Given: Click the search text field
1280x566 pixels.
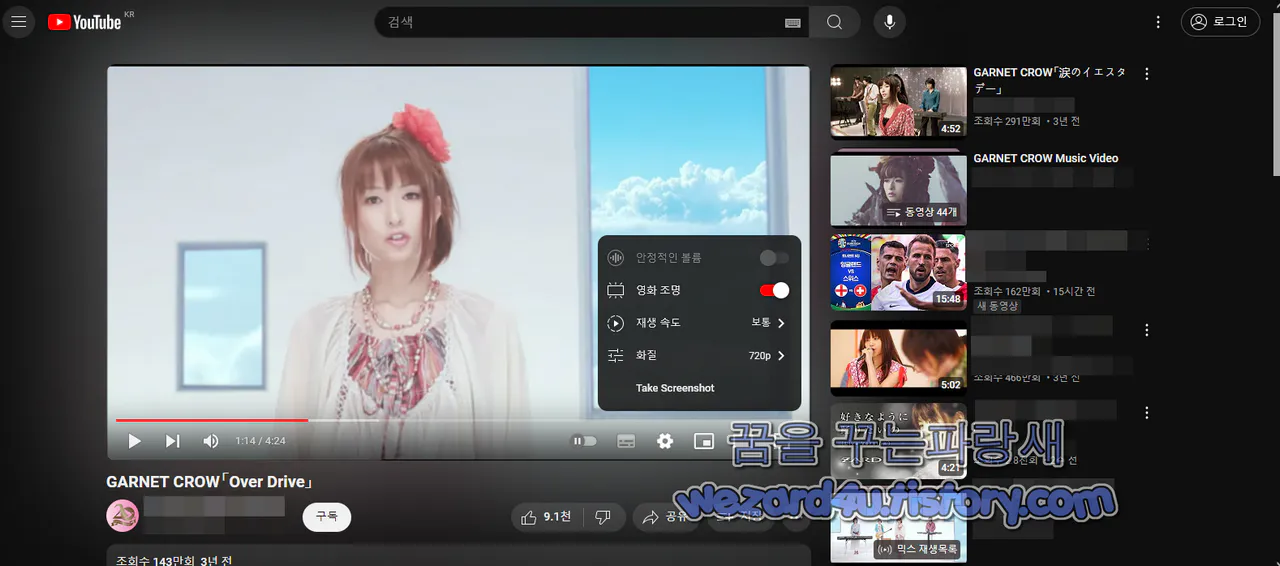Looking at the screenshot, I should pyautogui.click(x=593, y=22).
